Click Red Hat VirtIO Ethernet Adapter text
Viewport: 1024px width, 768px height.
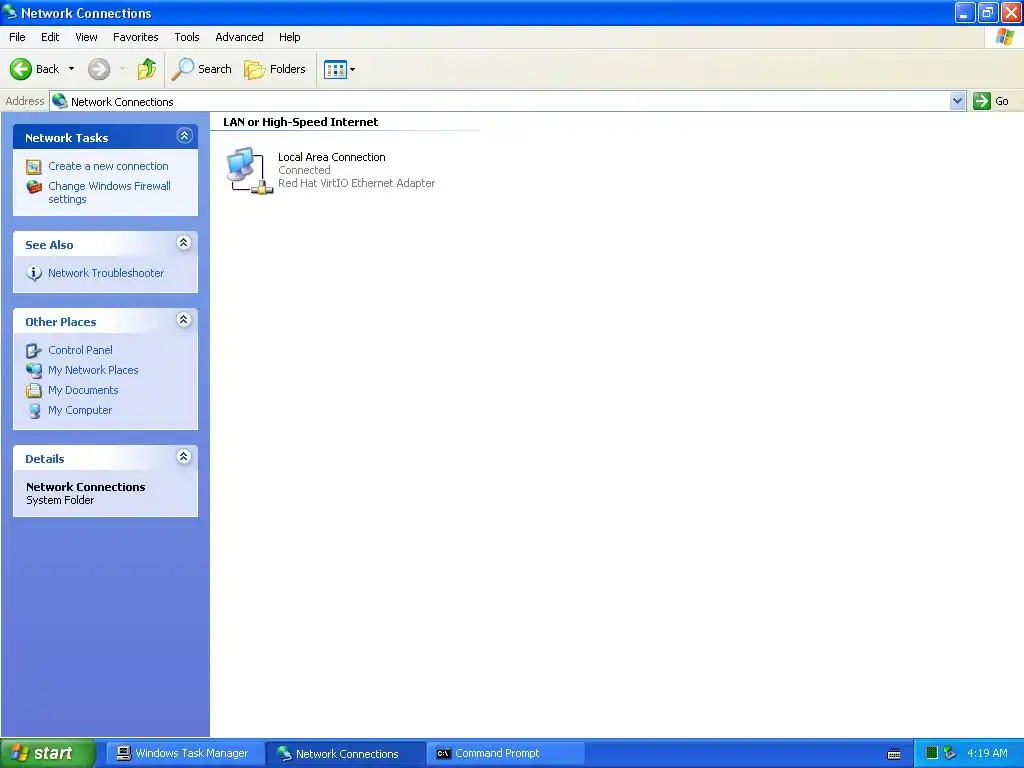click(357, 184)
